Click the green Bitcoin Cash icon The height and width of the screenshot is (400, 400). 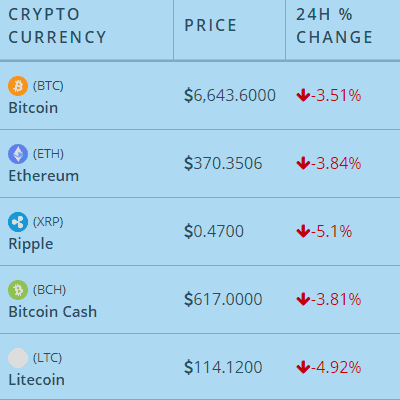point(18,290)
